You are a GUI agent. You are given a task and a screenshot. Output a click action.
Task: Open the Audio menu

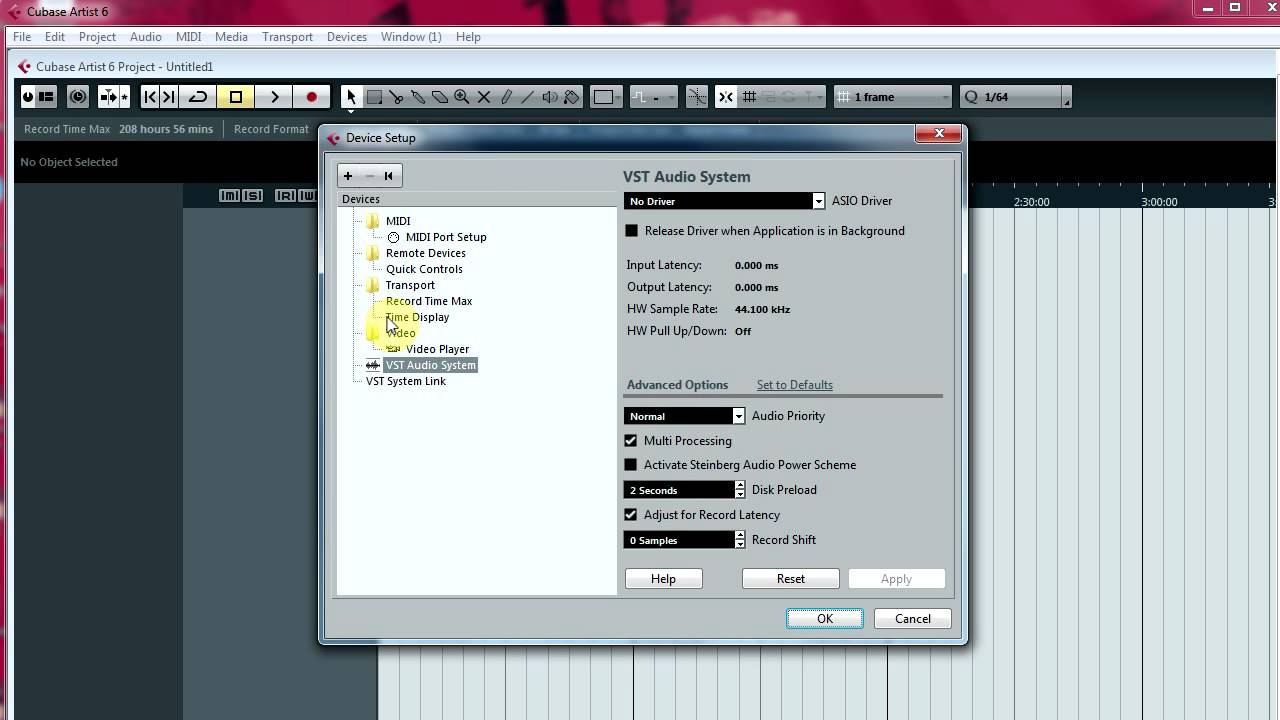[x=145, y=37]
